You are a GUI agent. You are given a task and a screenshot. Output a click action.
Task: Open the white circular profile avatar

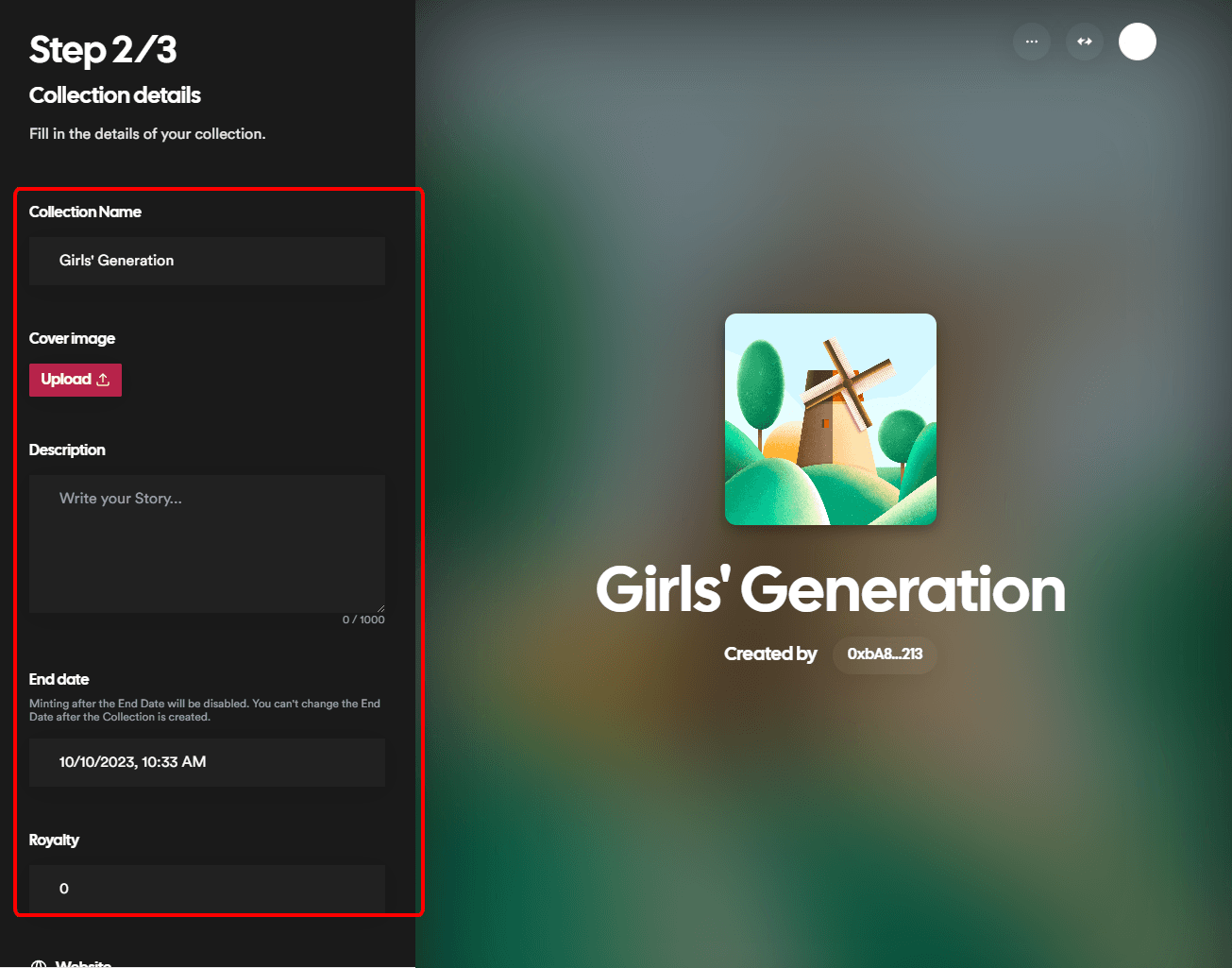pyautogui.click(x=1138, y=42)
